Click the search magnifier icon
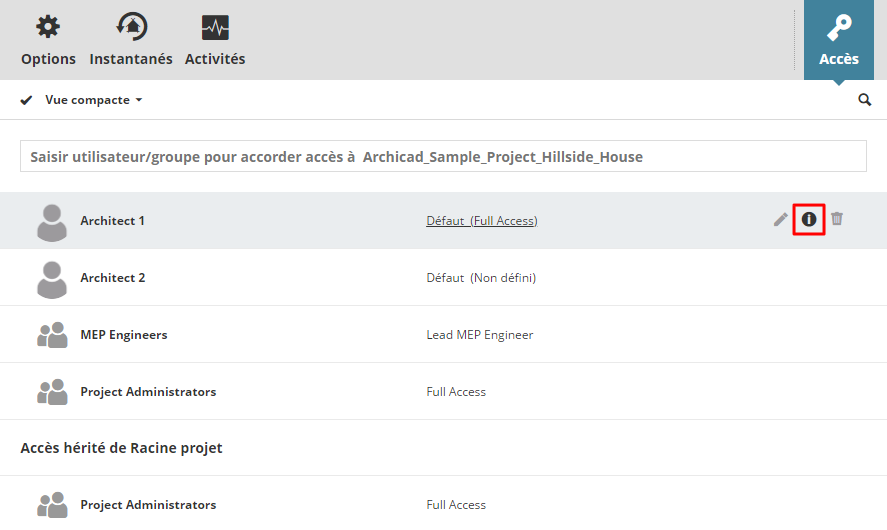This screenshot has height=530, width=887. coord(865,100)
